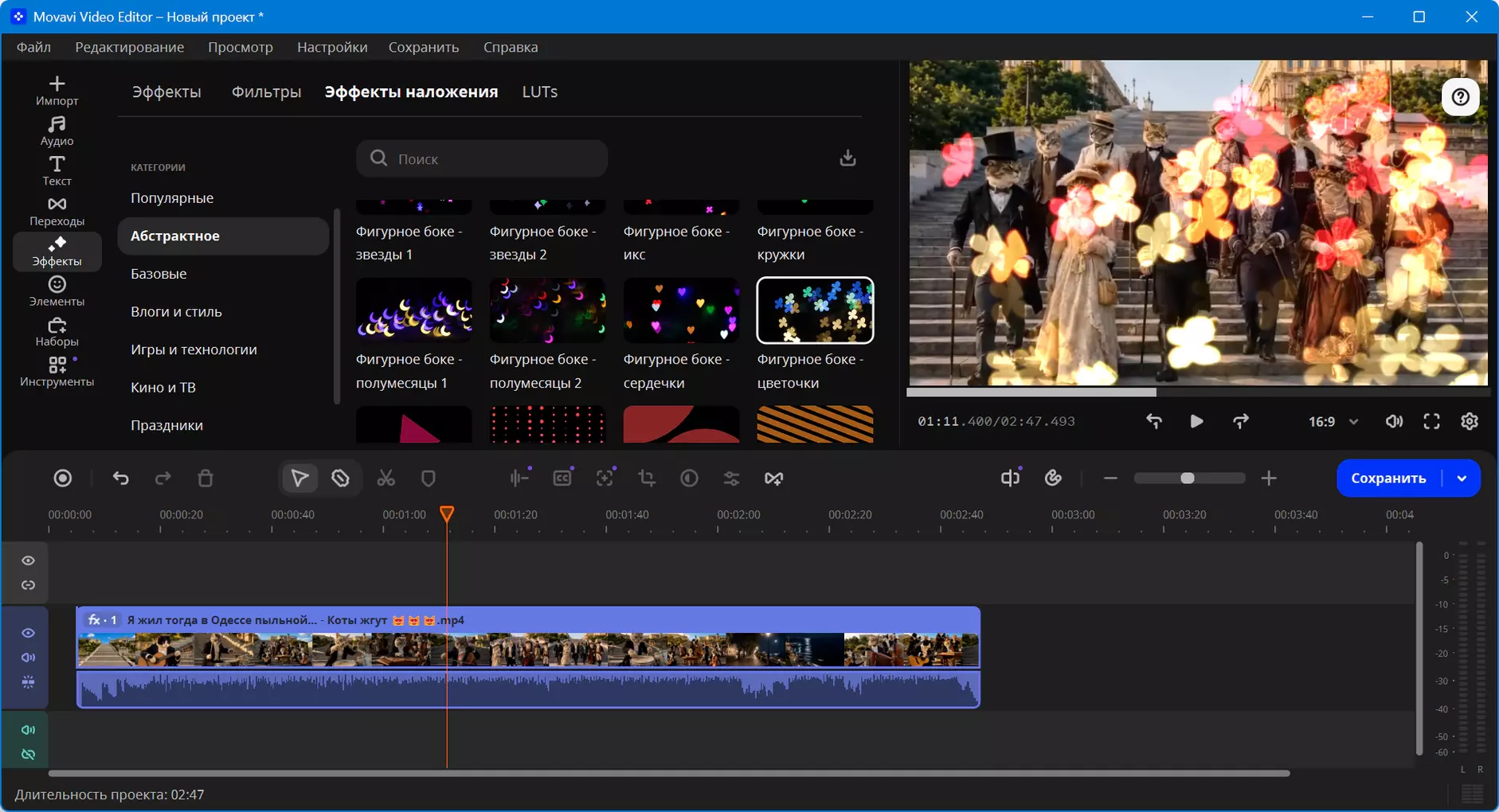
Task: Select the blade cut mode tool
Action: coord(341,478)
